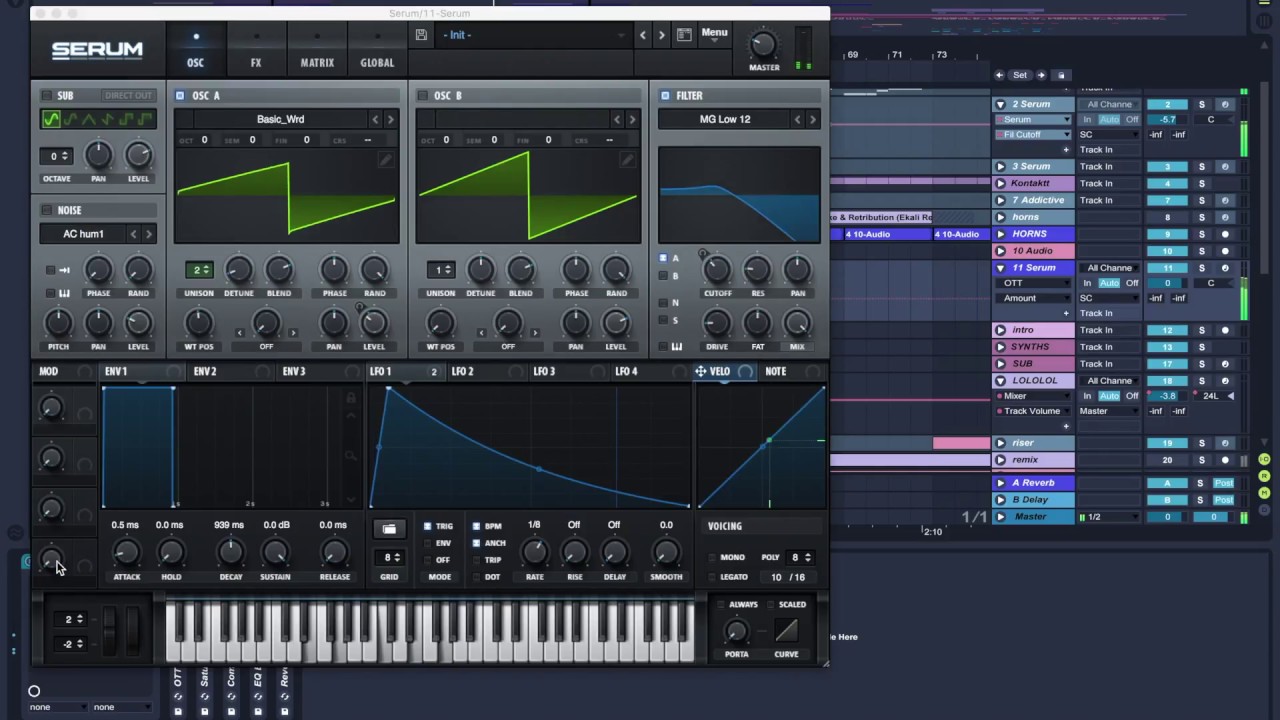Image resolution: width=1280 pixels, height=720 pixels.
Task: Select previous OSC A wavetable arrow
Action: 375,119
